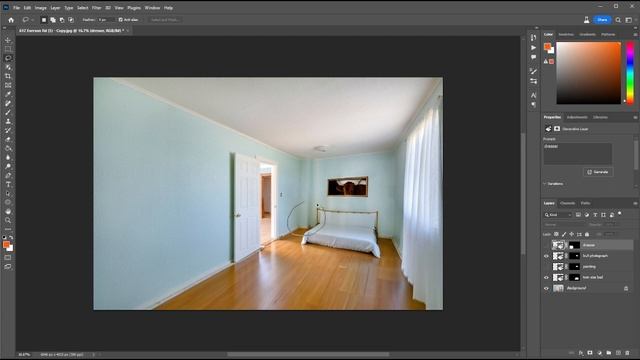Screen dimensions: 640x360
Task: Click the Prompt text field containing dresser
Action: (x=578, y=154)
